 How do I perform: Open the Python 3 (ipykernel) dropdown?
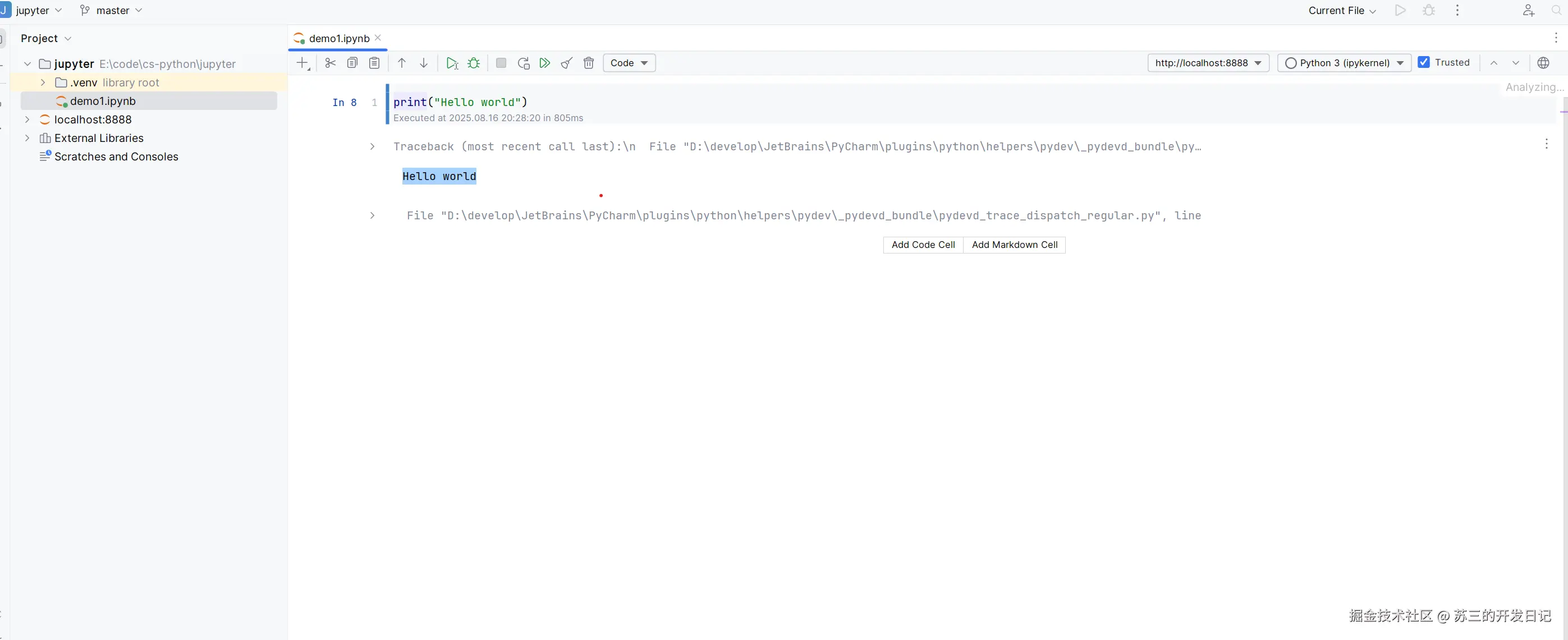(x=1344, y=63)
